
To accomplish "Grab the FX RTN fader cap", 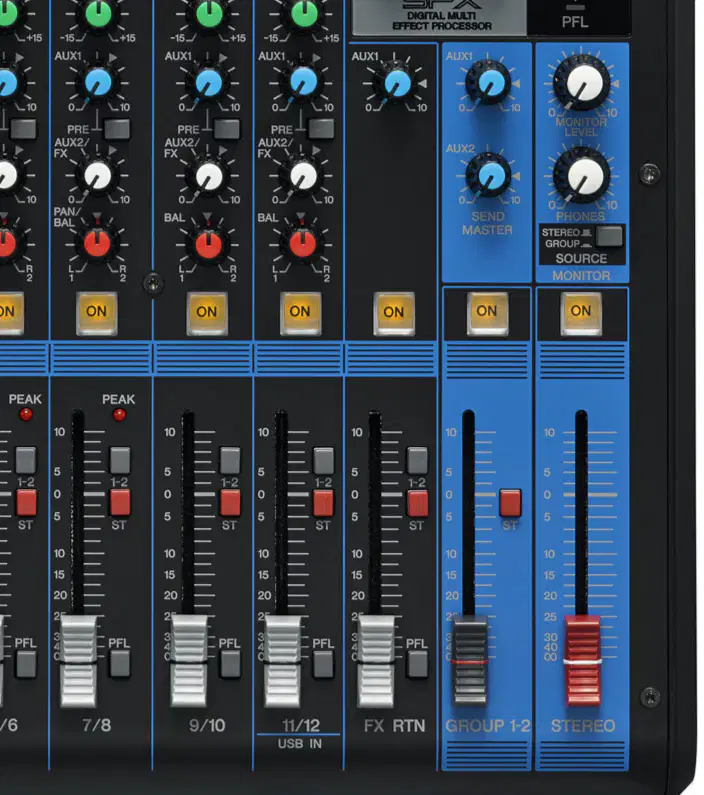I will 376,661.
